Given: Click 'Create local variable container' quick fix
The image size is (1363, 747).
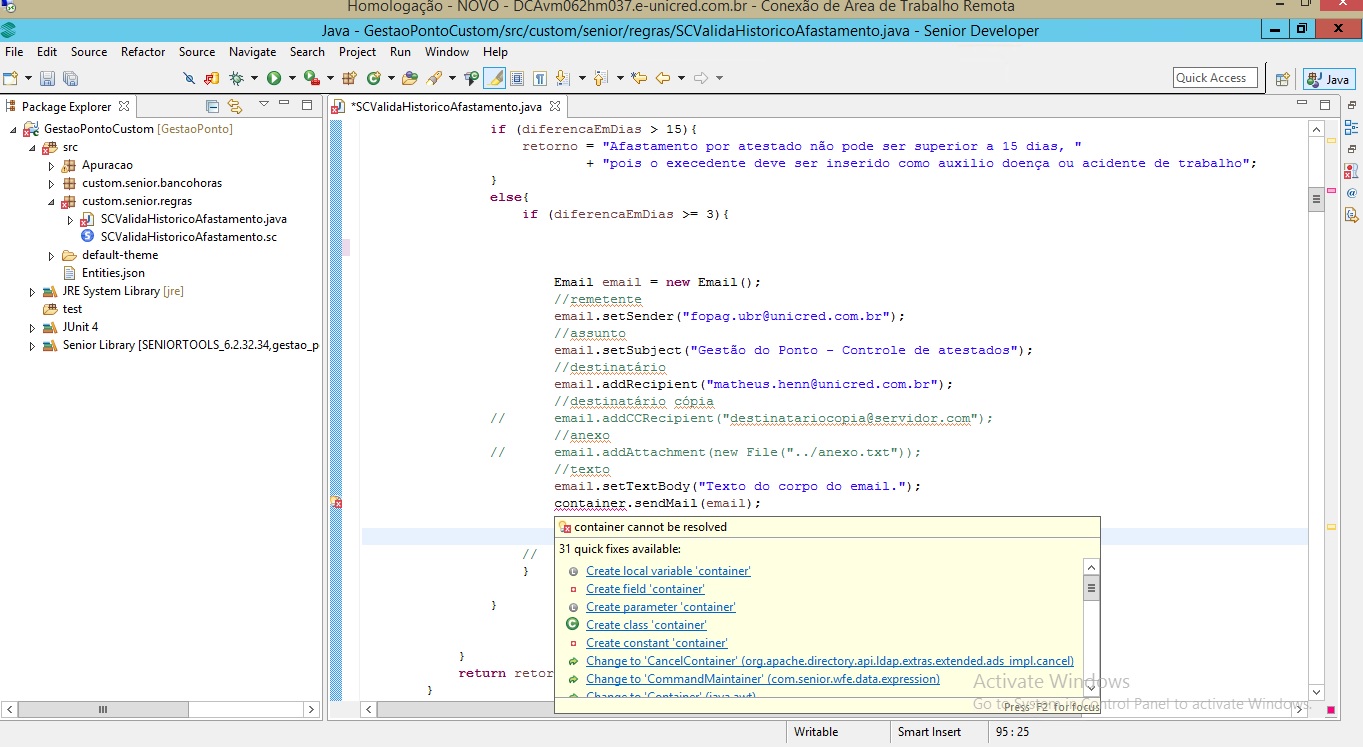Looking at the screenshot, I should (x=667, y=571).
